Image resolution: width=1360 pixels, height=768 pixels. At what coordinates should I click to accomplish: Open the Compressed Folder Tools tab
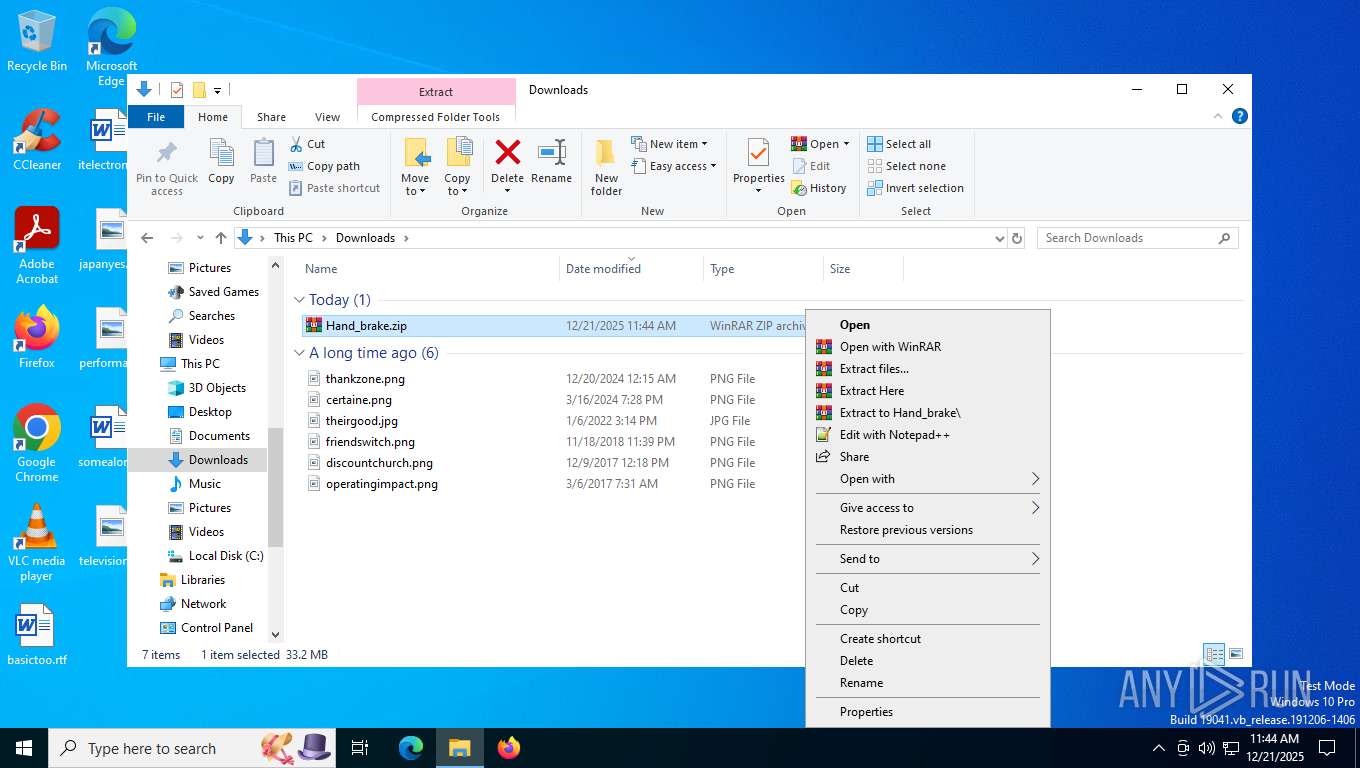coord(436,117)
